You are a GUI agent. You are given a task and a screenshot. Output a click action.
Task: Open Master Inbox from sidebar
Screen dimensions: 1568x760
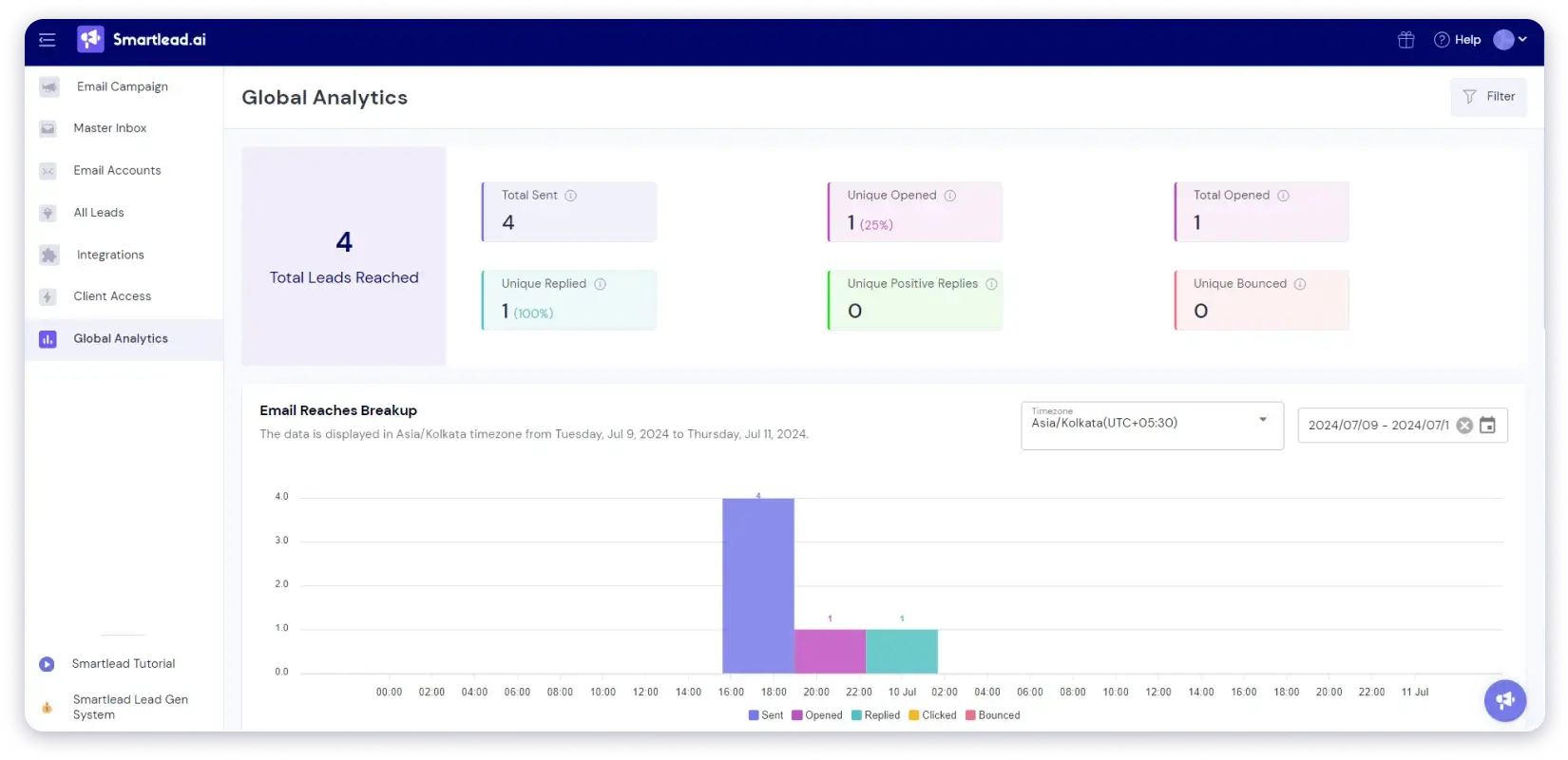pos(109,128)
